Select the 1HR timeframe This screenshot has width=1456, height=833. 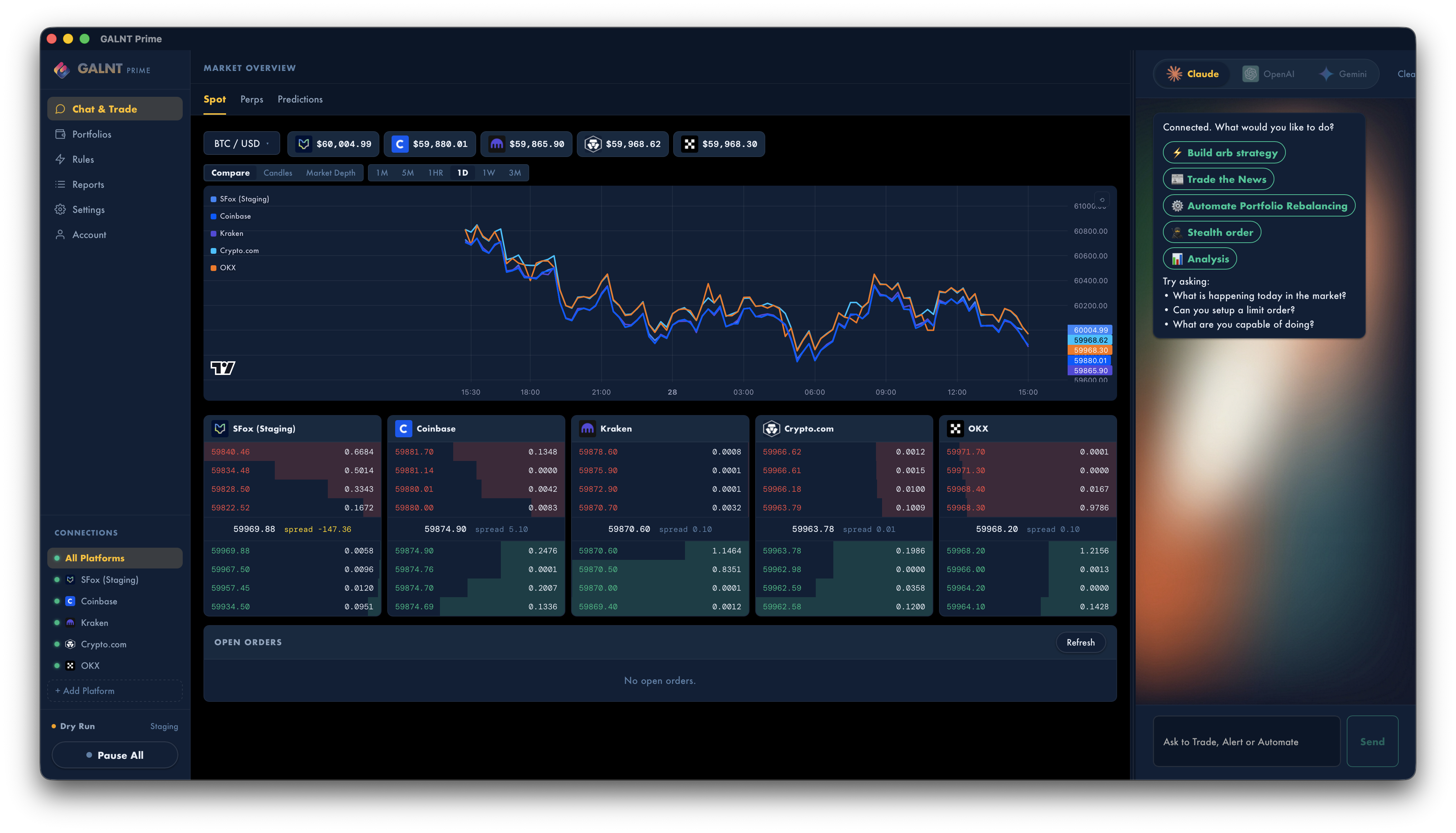[435, 173]
